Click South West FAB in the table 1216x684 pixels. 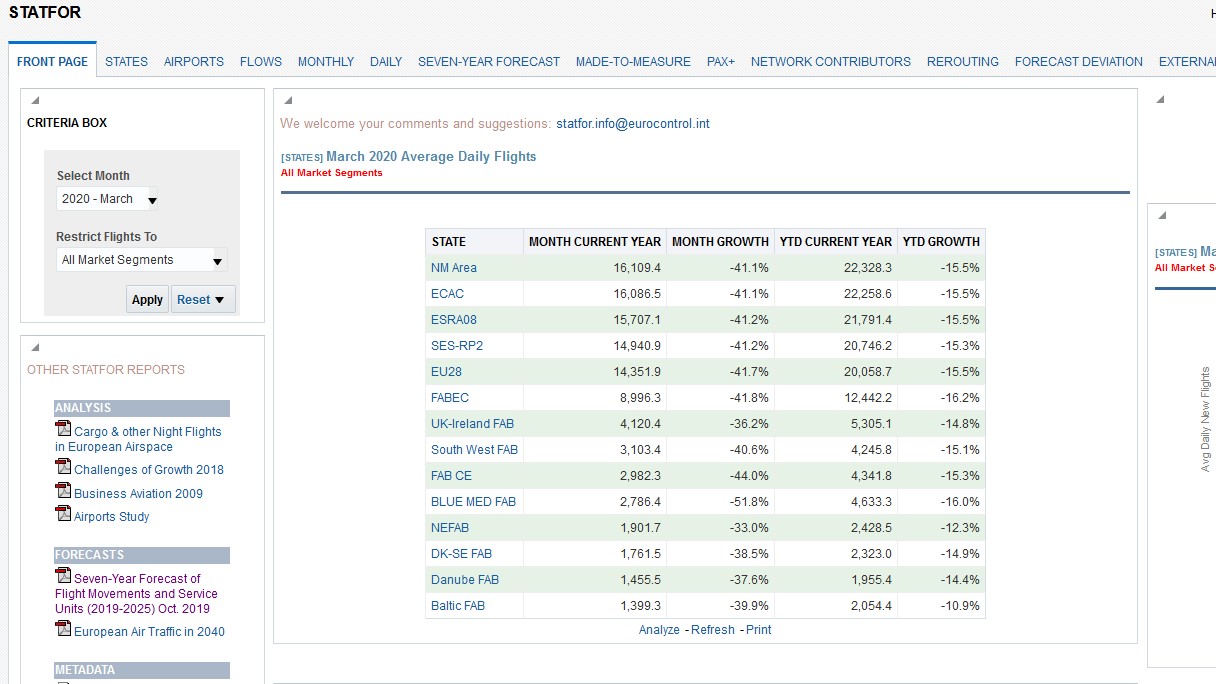(475, 450)
